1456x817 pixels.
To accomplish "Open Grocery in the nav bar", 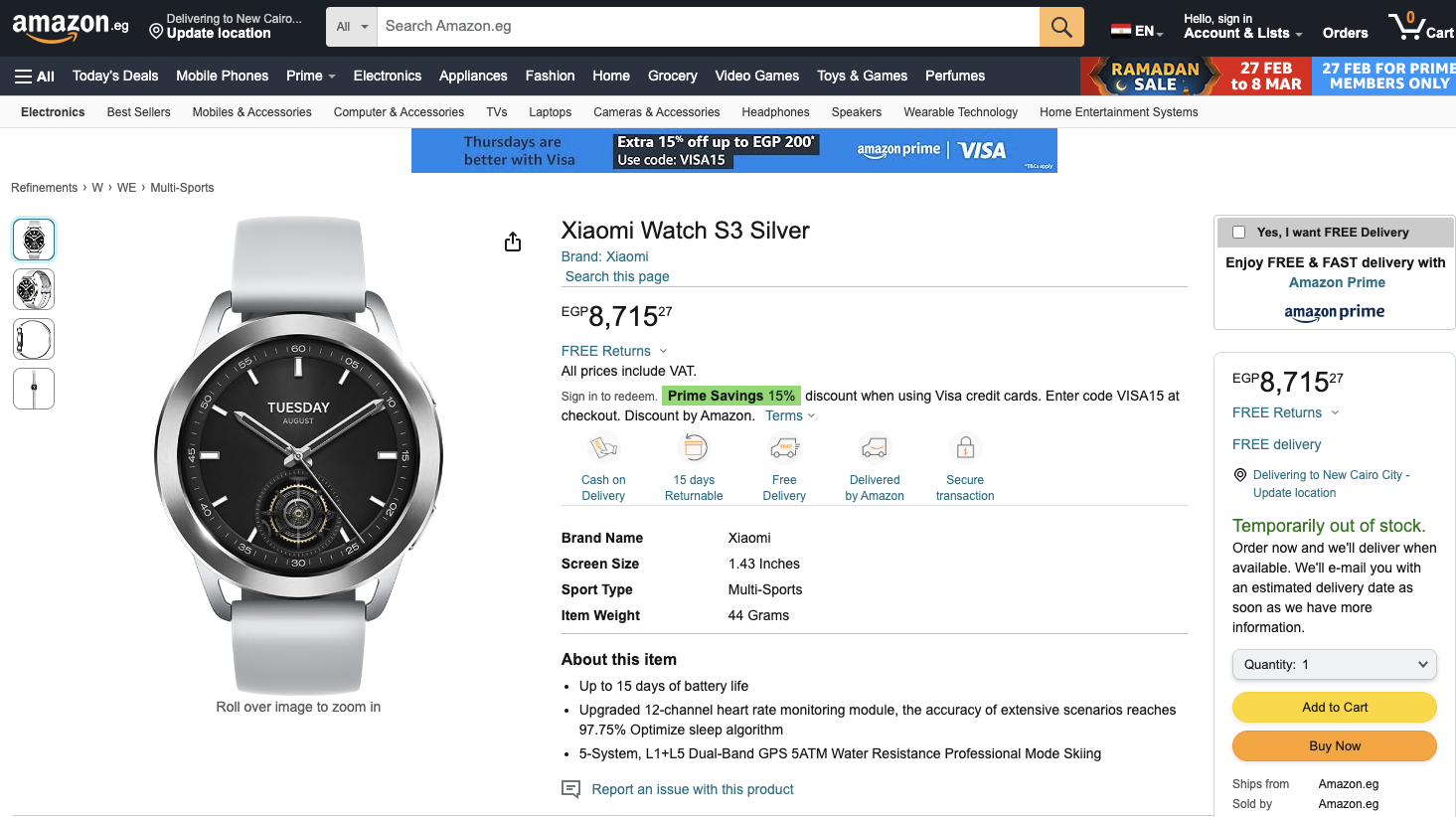I will tap(673, 76).
